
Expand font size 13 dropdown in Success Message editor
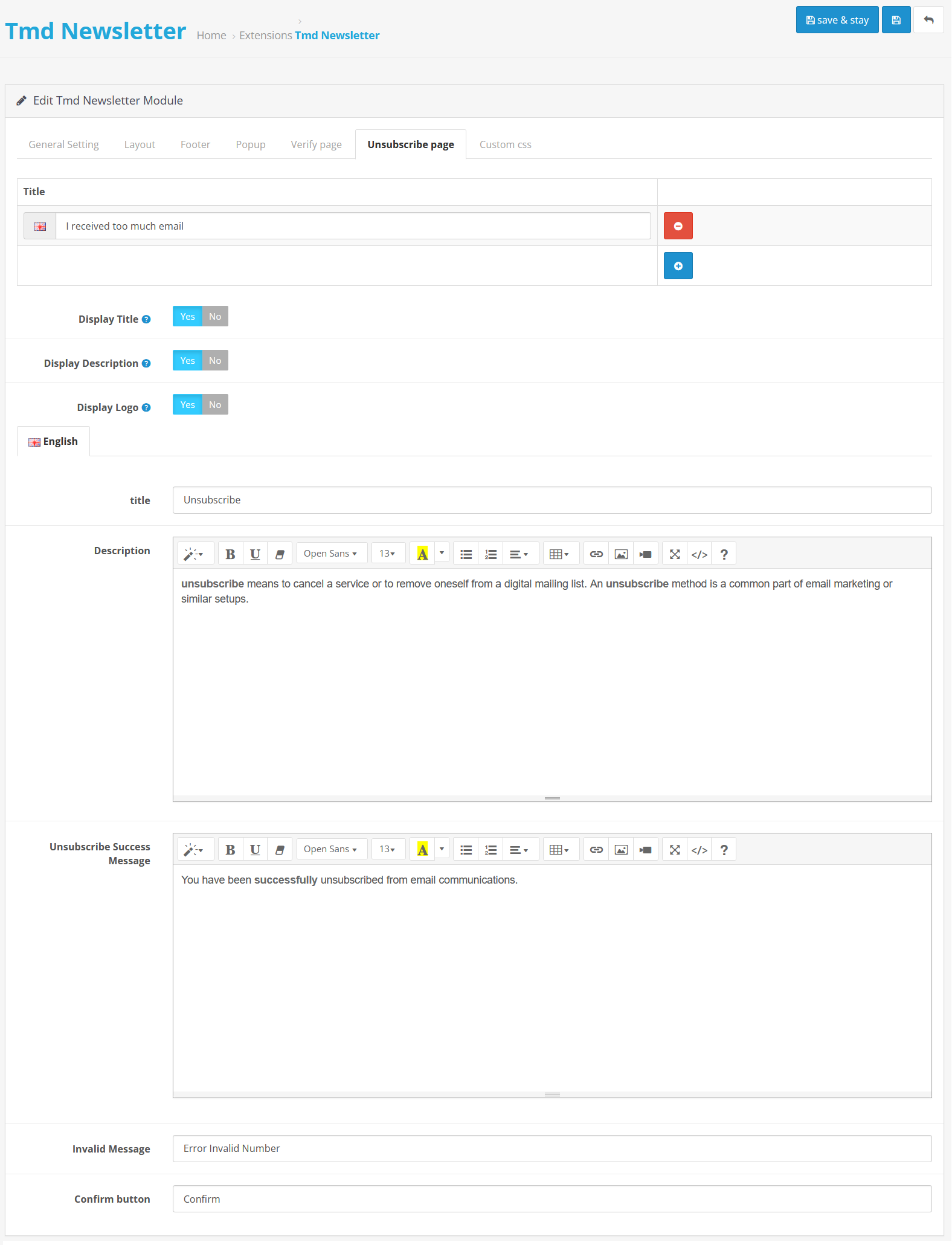click(387, 850)
